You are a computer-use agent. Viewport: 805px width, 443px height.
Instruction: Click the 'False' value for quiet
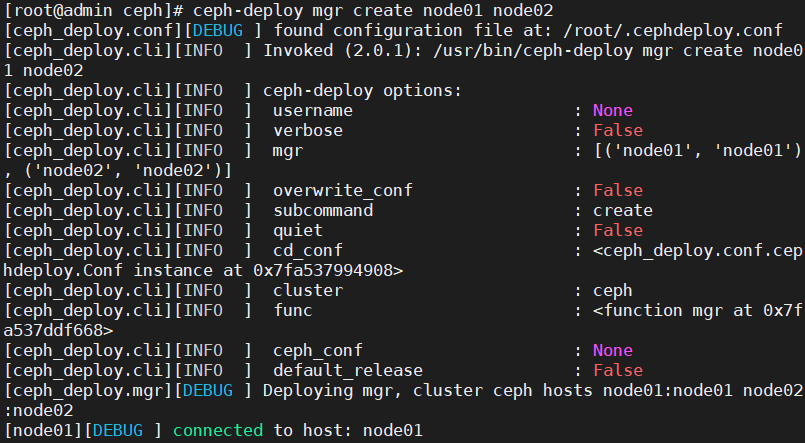(618, 230)
